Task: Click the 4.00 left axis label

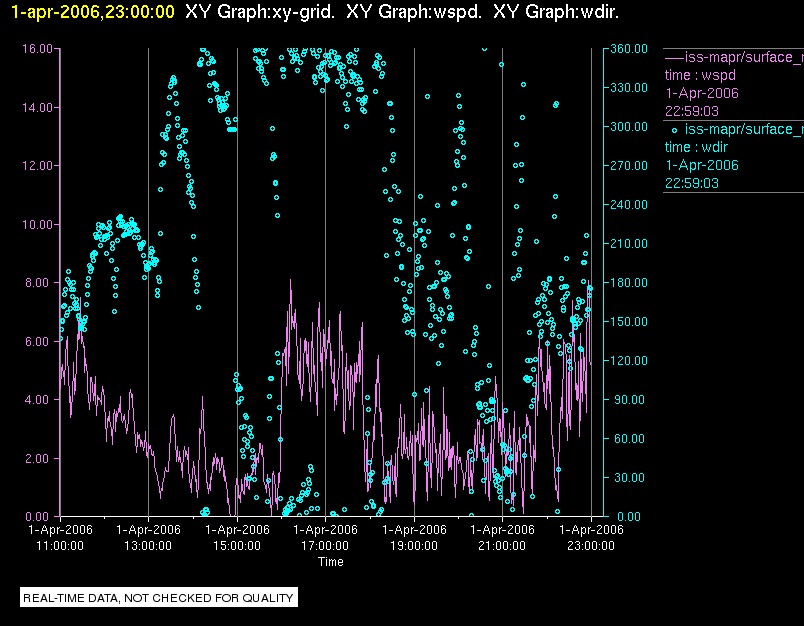Action: tap(39, 399)
